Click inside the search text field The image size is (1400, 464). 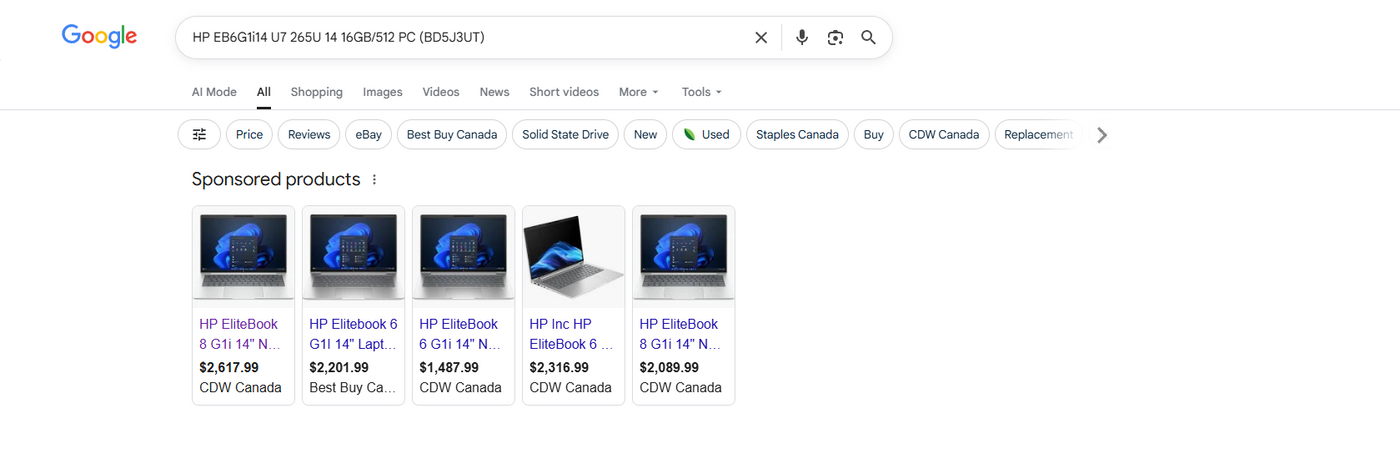(x=460, y=38)
